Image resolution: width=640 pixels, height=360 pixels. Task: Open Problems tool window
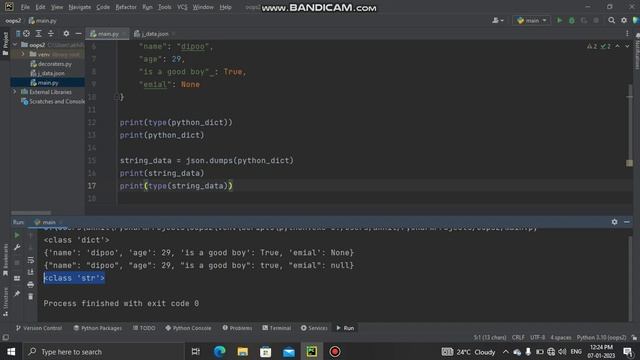[x=237, y=328]
